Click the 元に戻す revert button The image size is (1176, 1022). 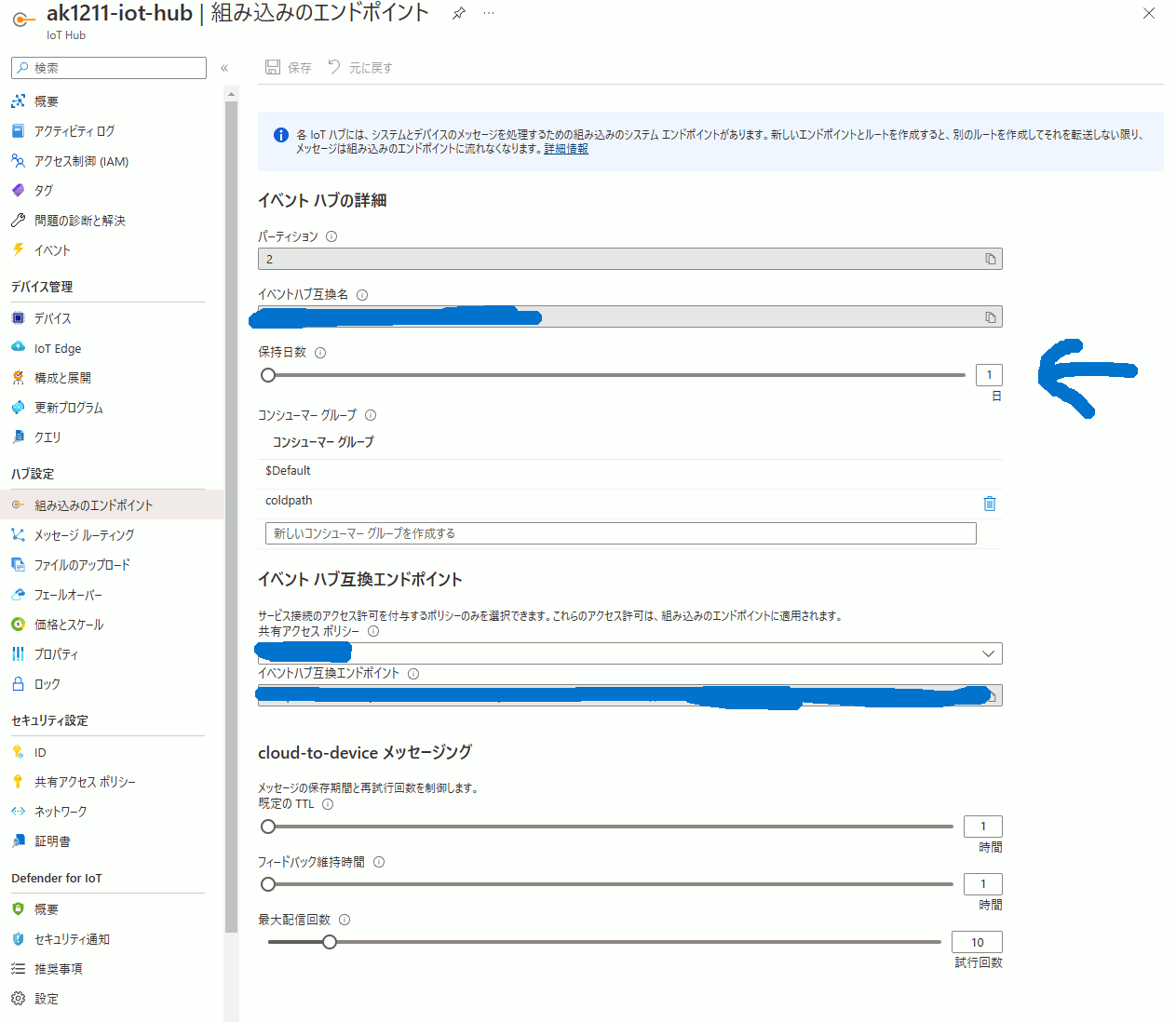[360, 68]
